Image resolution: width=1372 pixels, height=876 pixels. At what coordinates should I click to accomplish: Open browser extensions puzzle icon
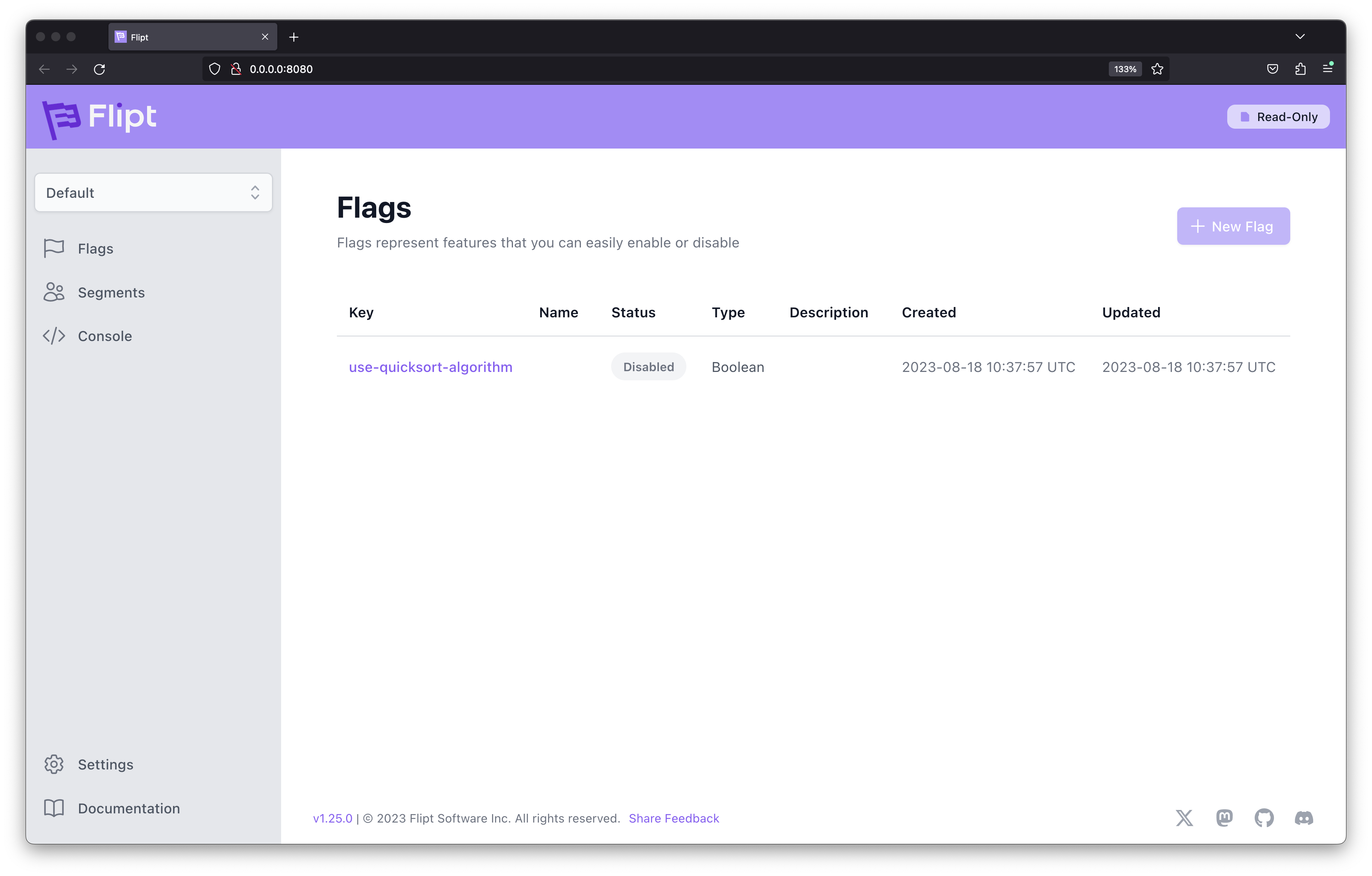coord(1300,69)
